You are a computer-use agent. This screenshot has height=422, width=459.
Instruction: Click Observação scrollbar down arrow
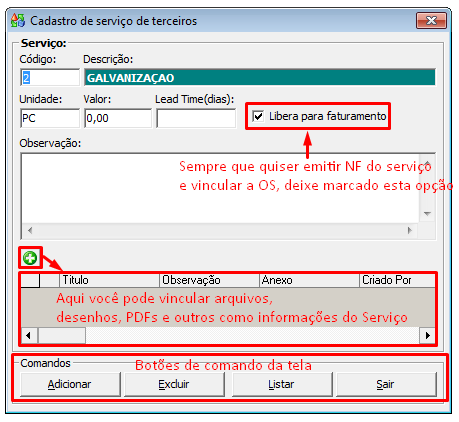(x=427, y=214)
